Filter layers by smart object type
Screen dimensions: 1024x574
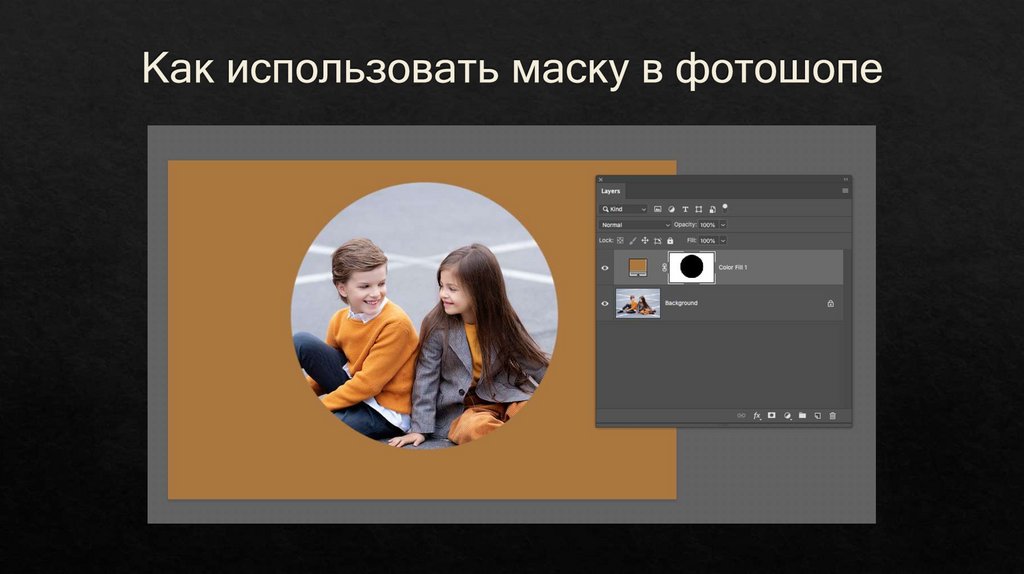tap(712, 209)
